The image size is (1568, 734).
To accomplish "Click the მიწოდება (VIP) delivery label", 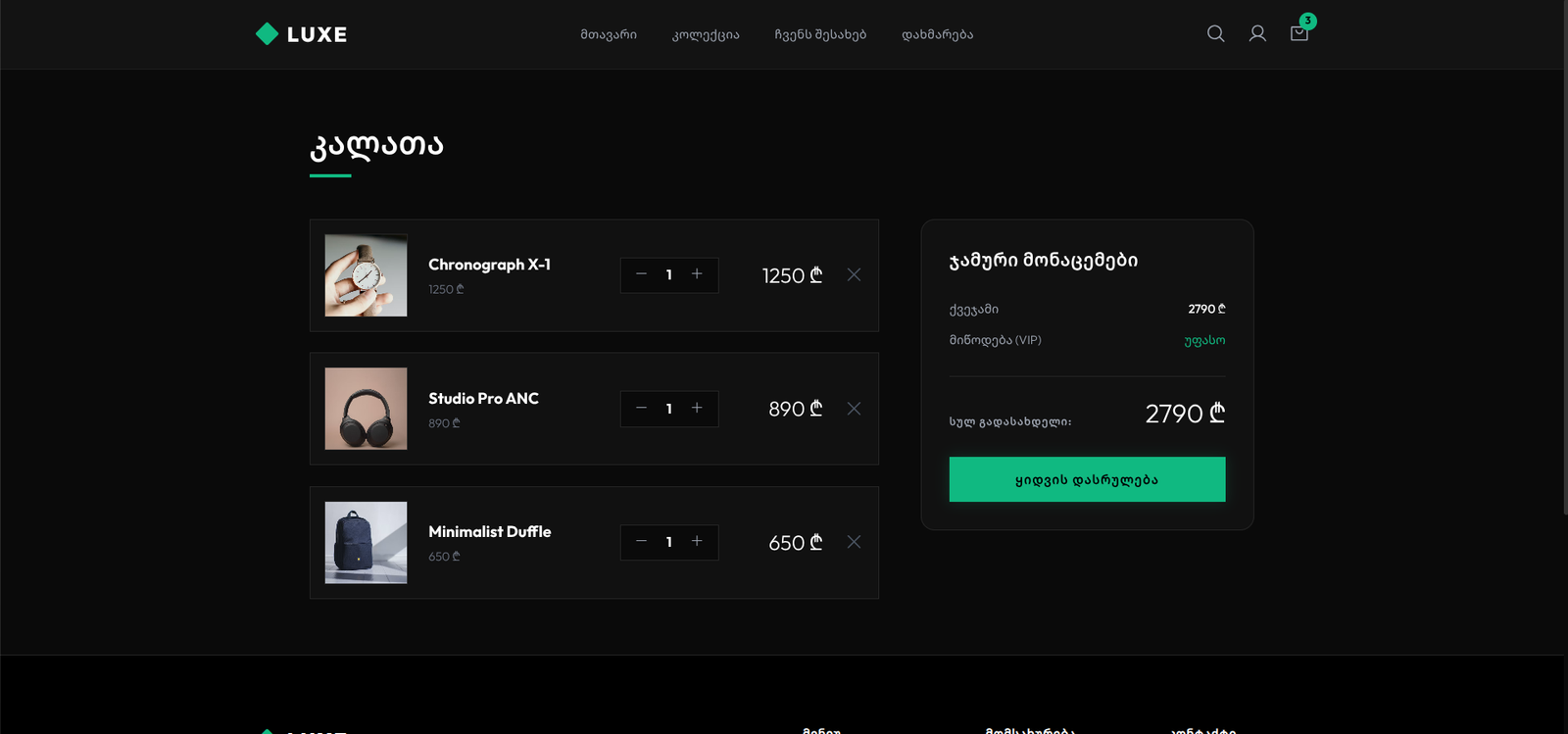I will pyautogui.click(x=995, y=340).
